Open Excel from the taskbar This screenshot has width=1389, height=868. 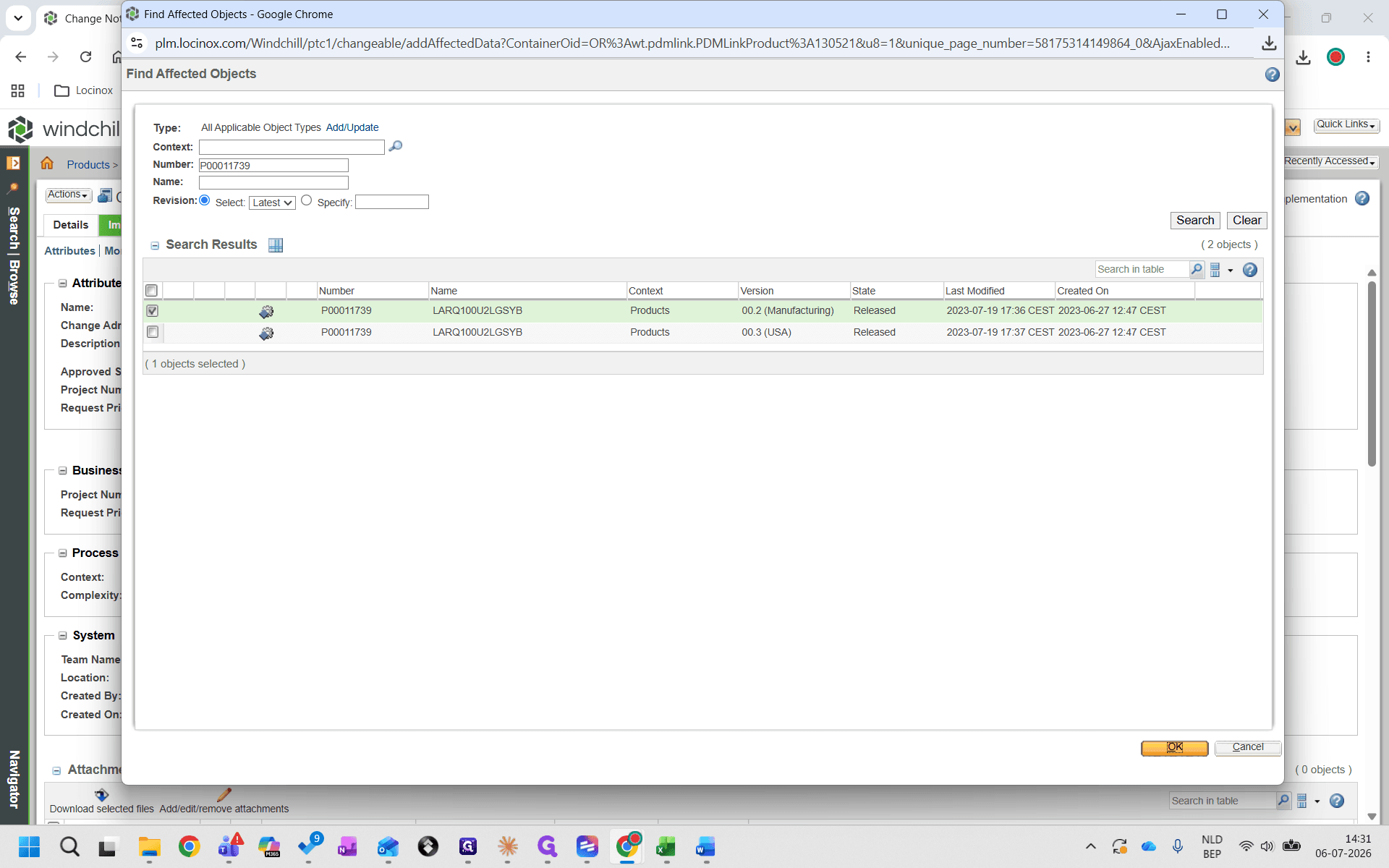click(x=666, y=846)
